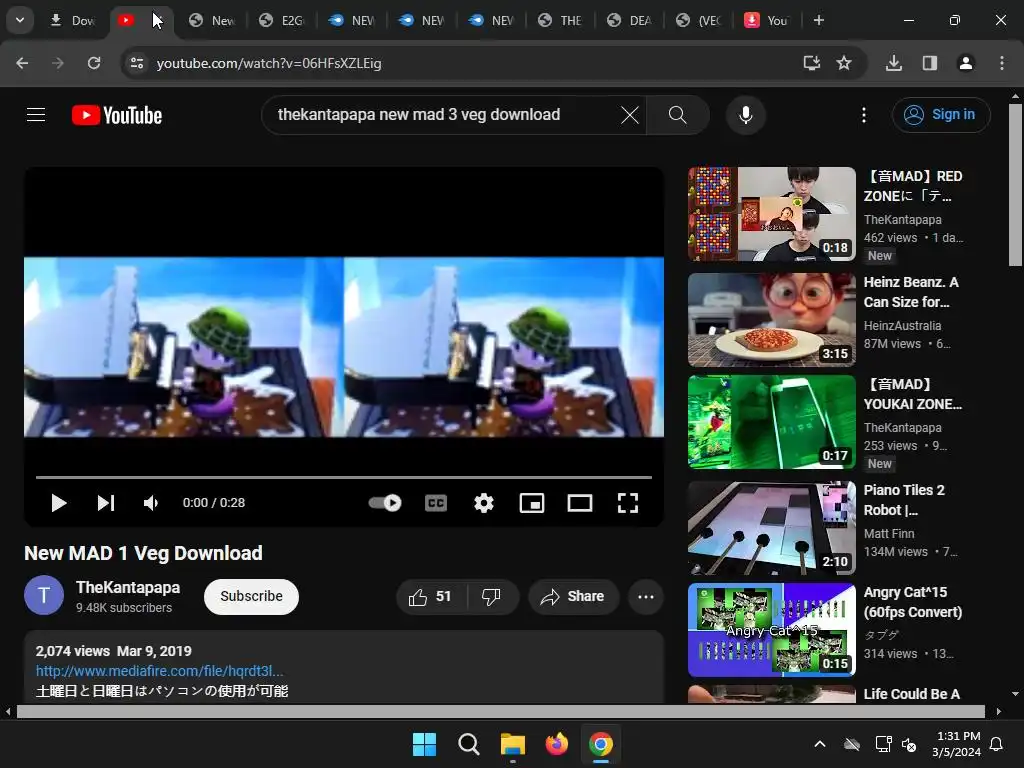Toggle the autoplay switch
This screenshot has width=1024, height=768.
[x=385, y=503]
